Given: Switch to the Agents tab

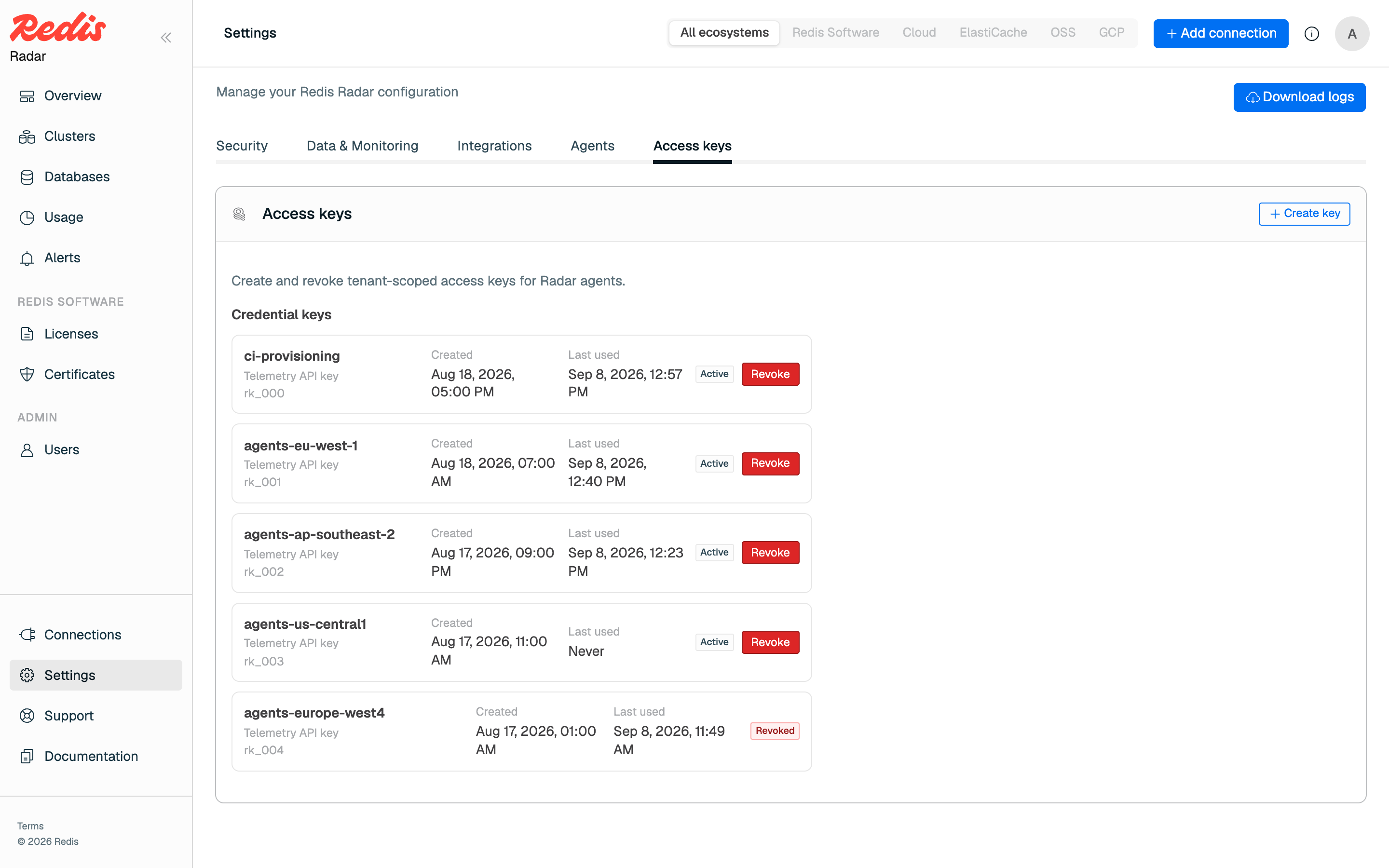Looking at the screenshot, I should (x=592, y=146).
